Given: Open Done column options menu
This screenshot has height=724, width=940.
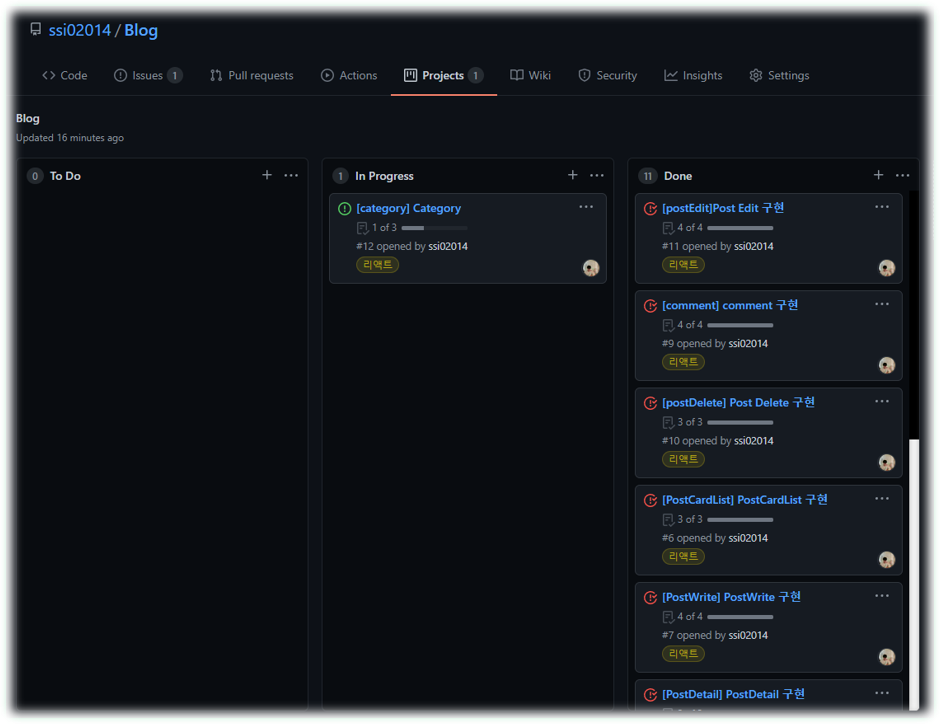Looking at the screenshot, I should [903, 176].
